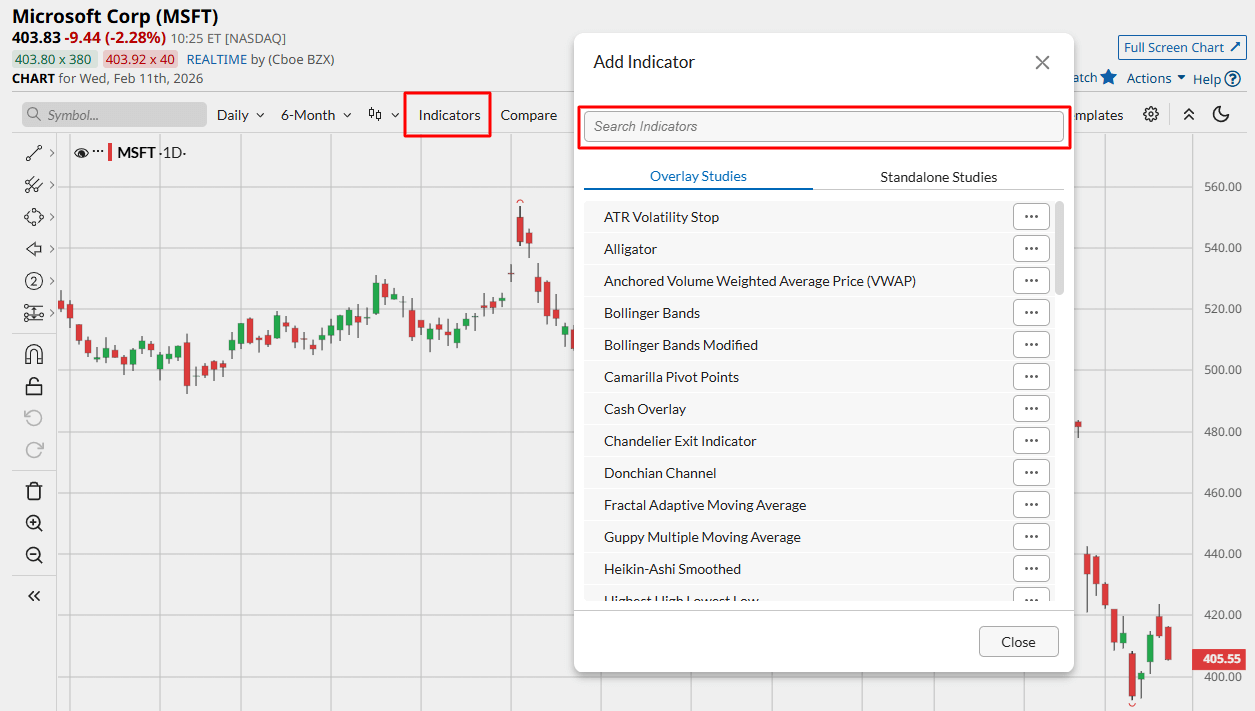Open the 6-Month range dropdown

(314, 114)
